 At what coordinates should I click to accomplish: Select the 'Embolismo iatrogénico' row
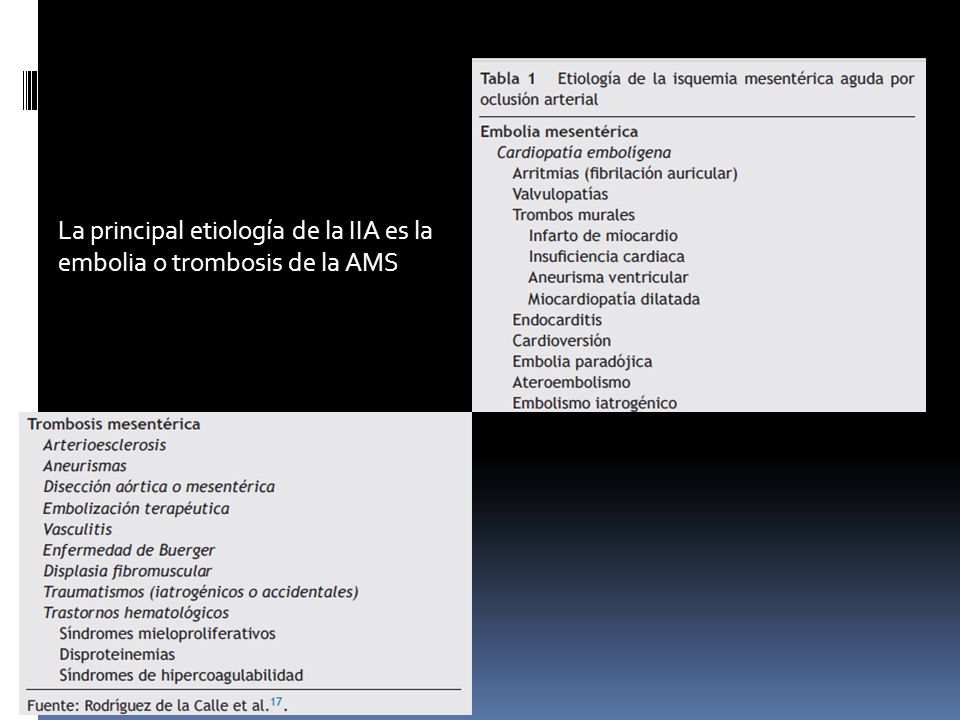(594, 403)
